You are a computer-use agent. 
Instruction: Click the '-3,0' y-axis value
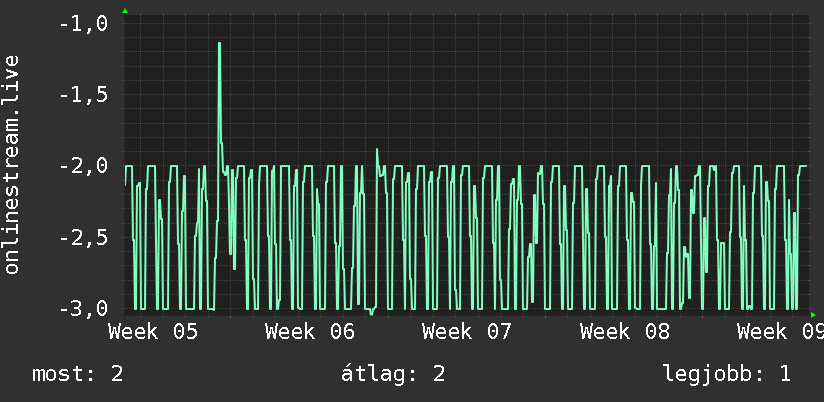point(84,309)
